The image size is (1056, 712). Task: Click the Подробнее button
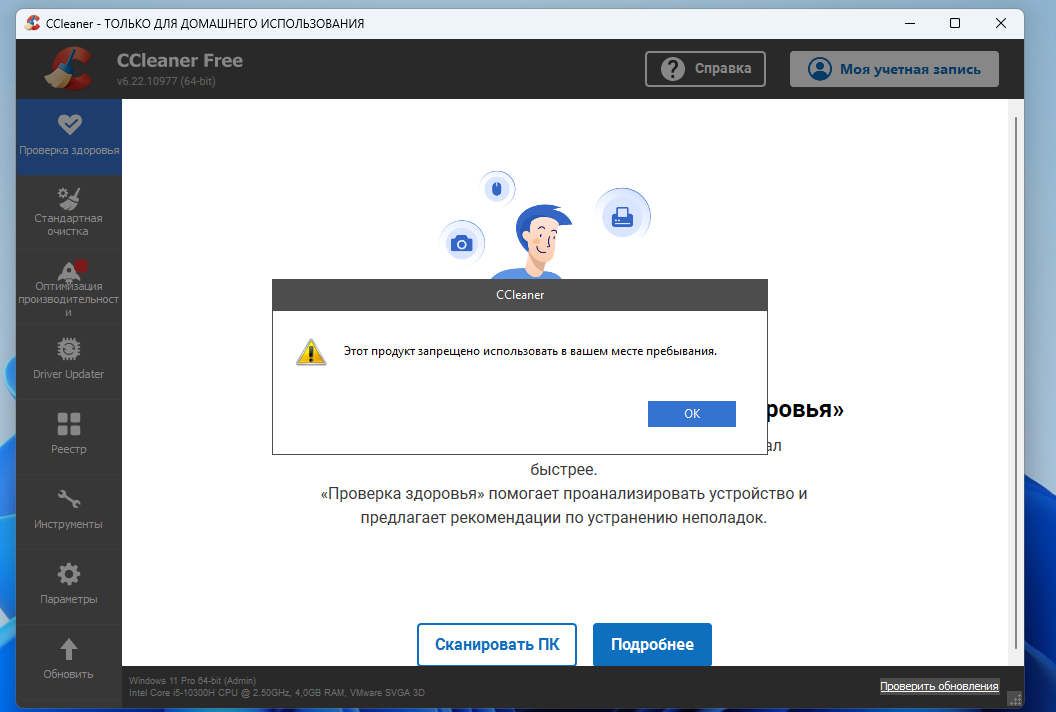652,645
